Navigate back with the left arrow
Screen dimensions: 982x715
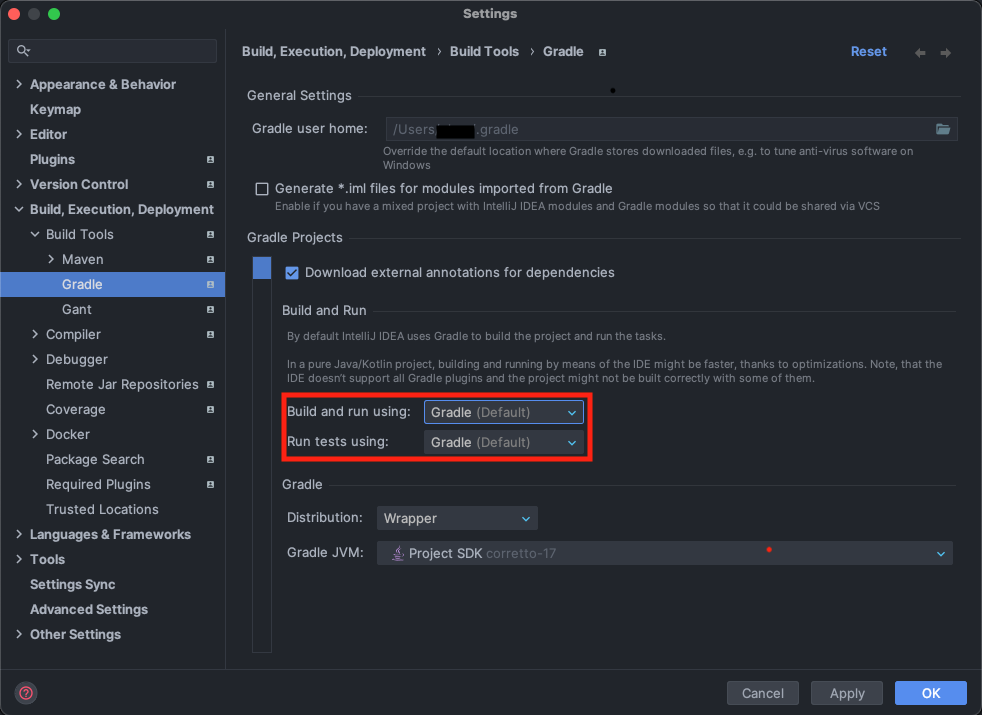920,53
